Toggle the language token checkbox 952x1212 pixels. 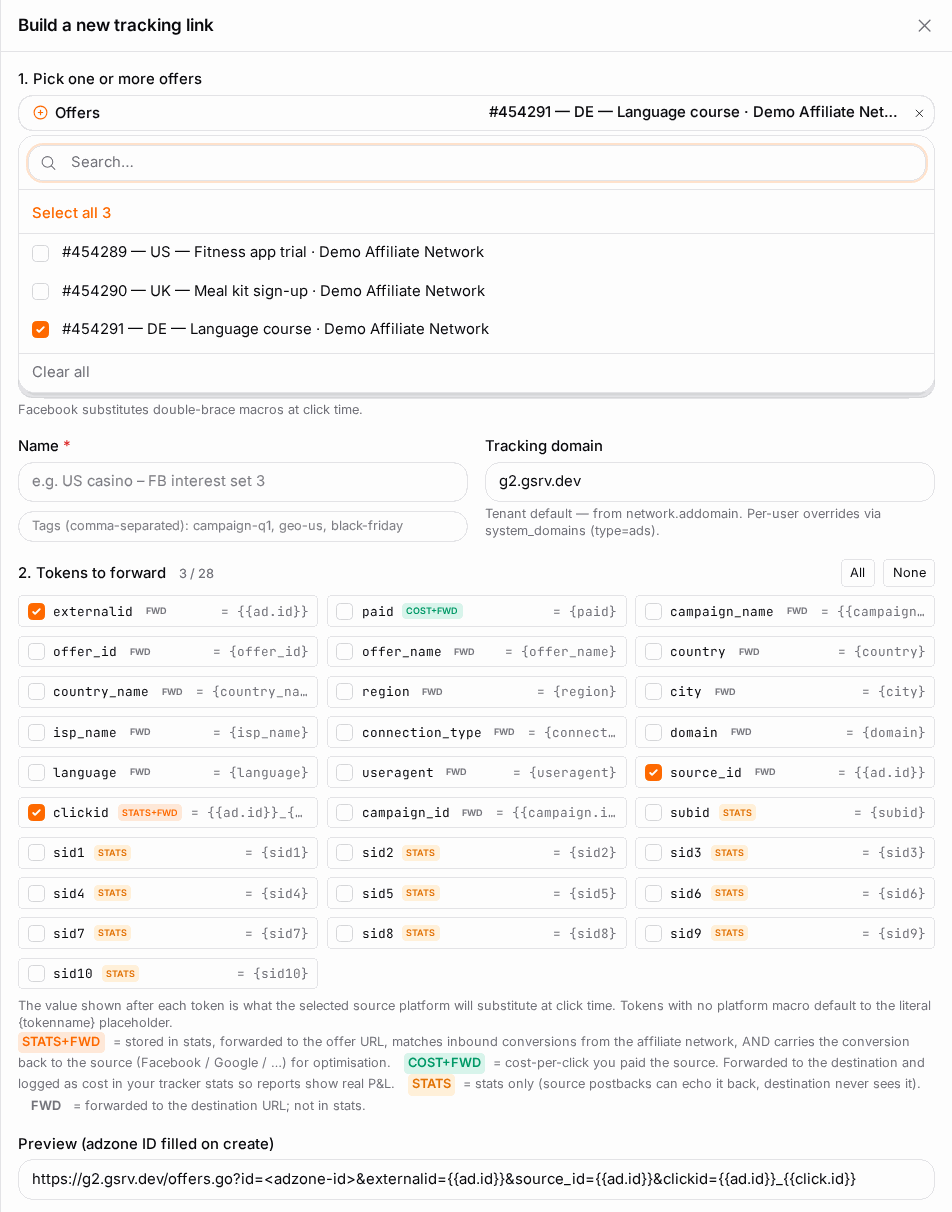pos(37,772)
